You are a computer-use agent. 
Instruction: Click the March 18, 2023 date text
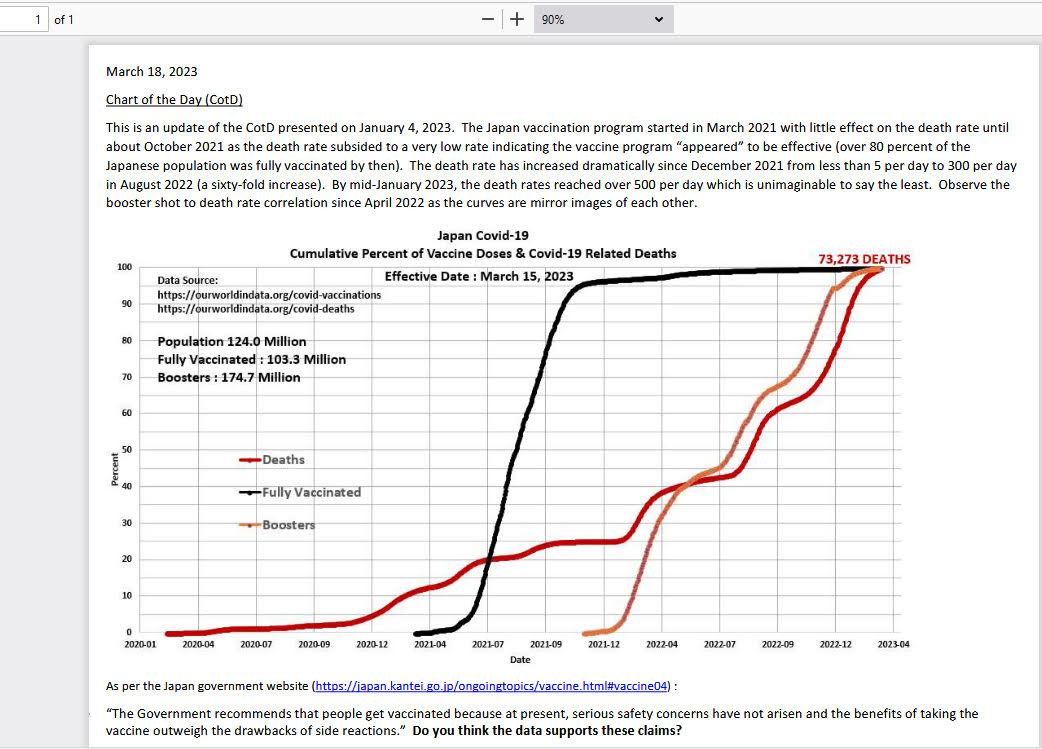(152, 72)
